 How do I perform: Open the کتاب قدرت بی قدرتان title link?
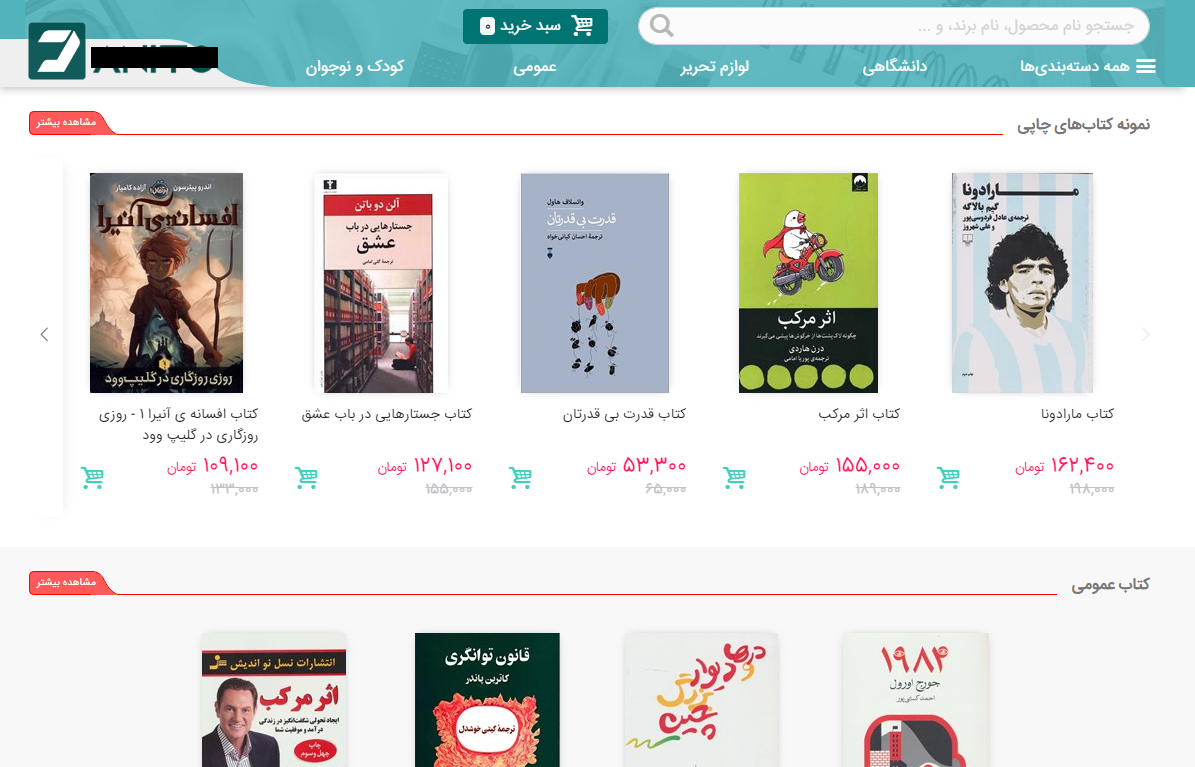click(x=624, y=414)
